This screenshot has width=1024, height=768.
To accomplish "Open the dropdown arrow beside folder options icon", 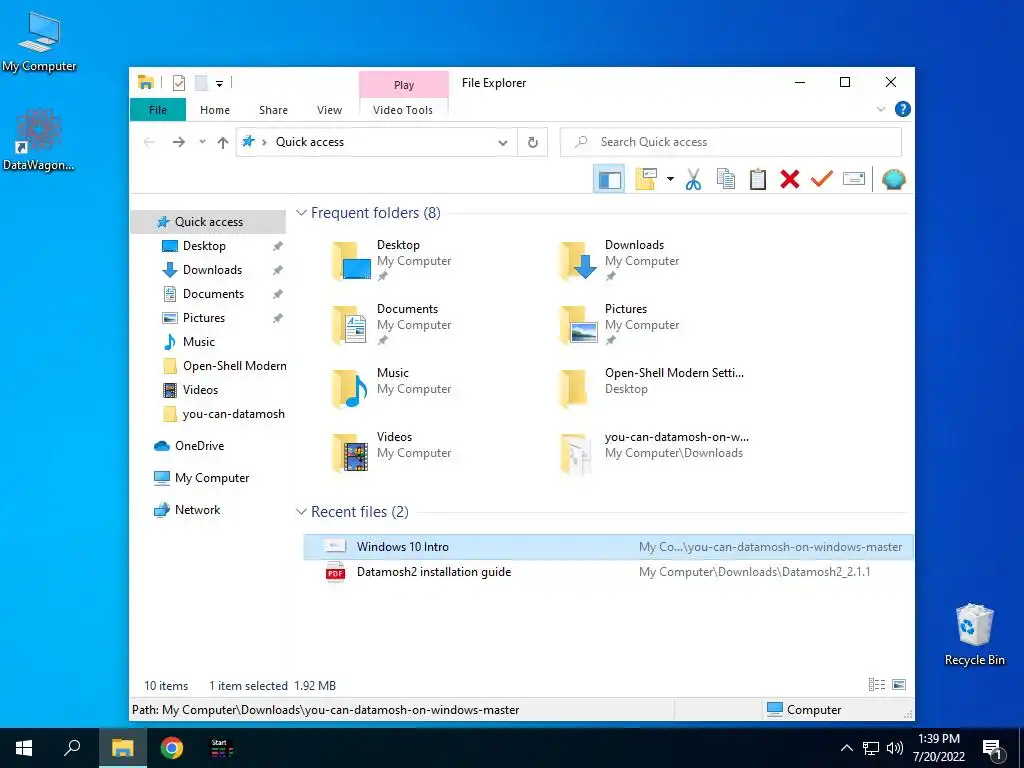I will pos(670,179).
